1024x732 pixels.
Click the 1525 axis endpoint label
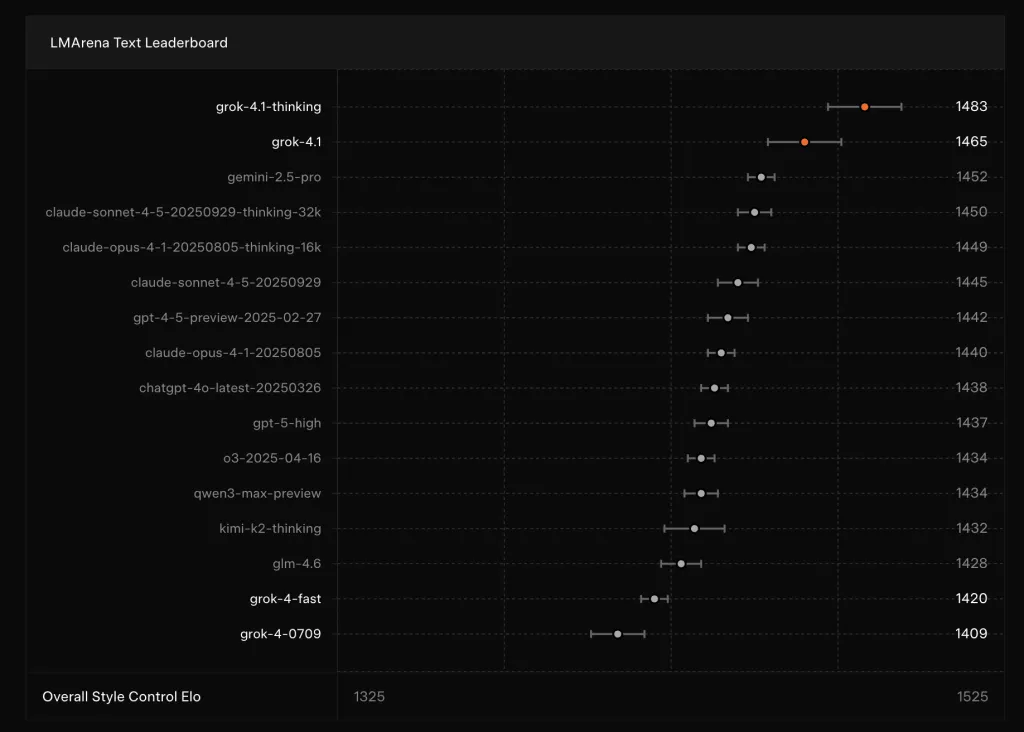[x=971, y=696]
